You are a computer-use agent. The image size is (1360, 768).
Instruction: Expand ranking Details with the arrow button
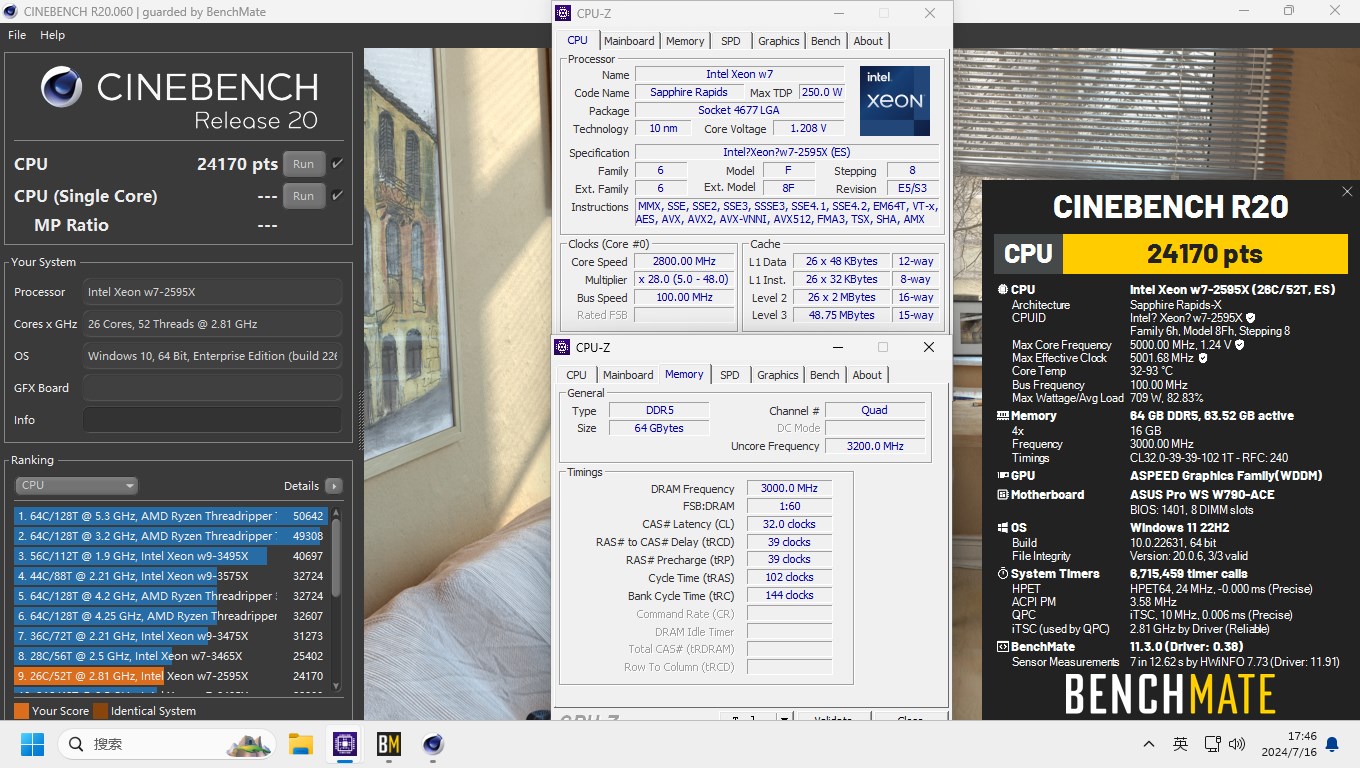tap(333, 486)
